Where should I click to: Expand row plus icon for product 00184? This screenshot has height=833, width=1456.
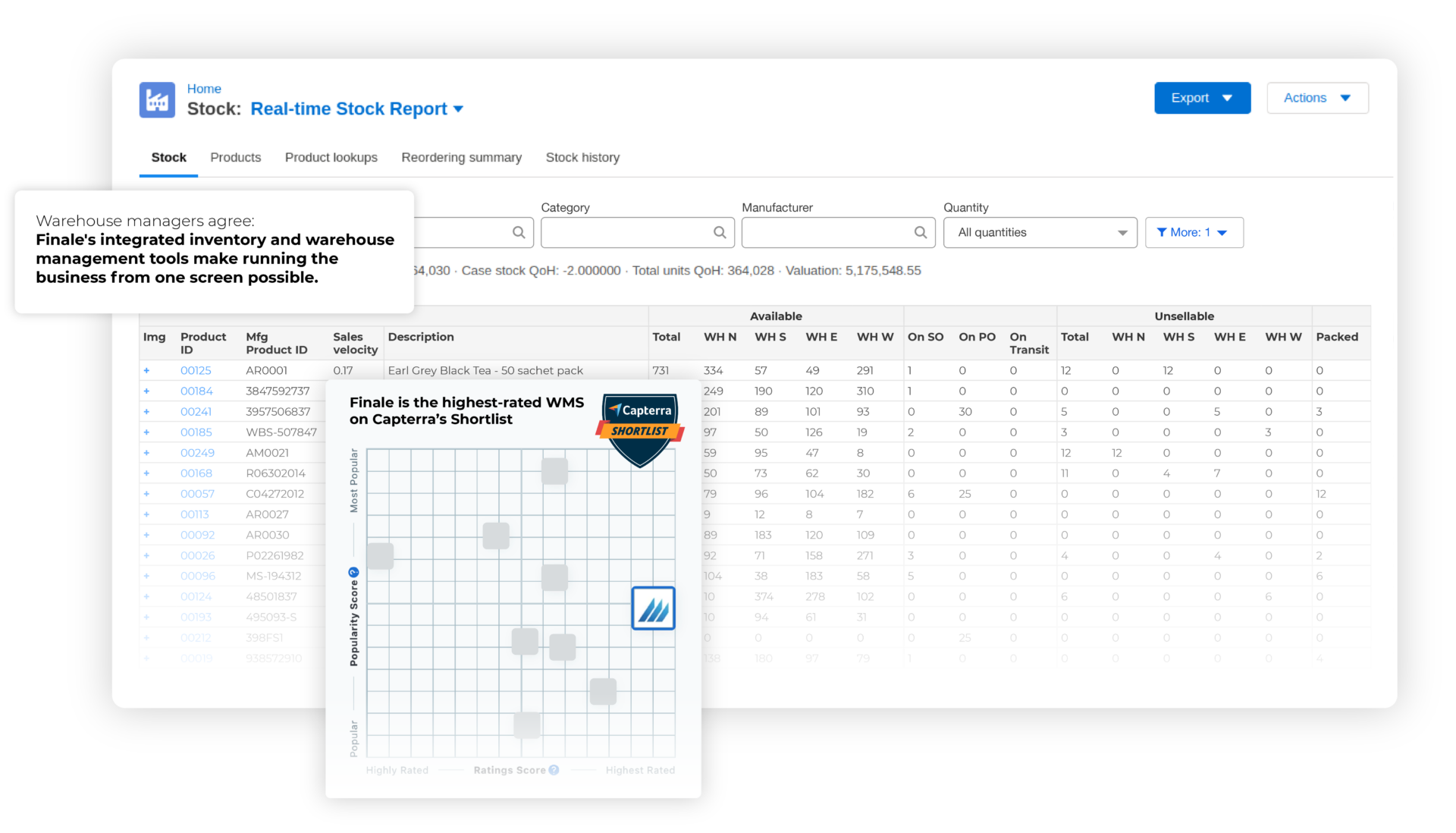pyautogui.click(x=147, y=391)
